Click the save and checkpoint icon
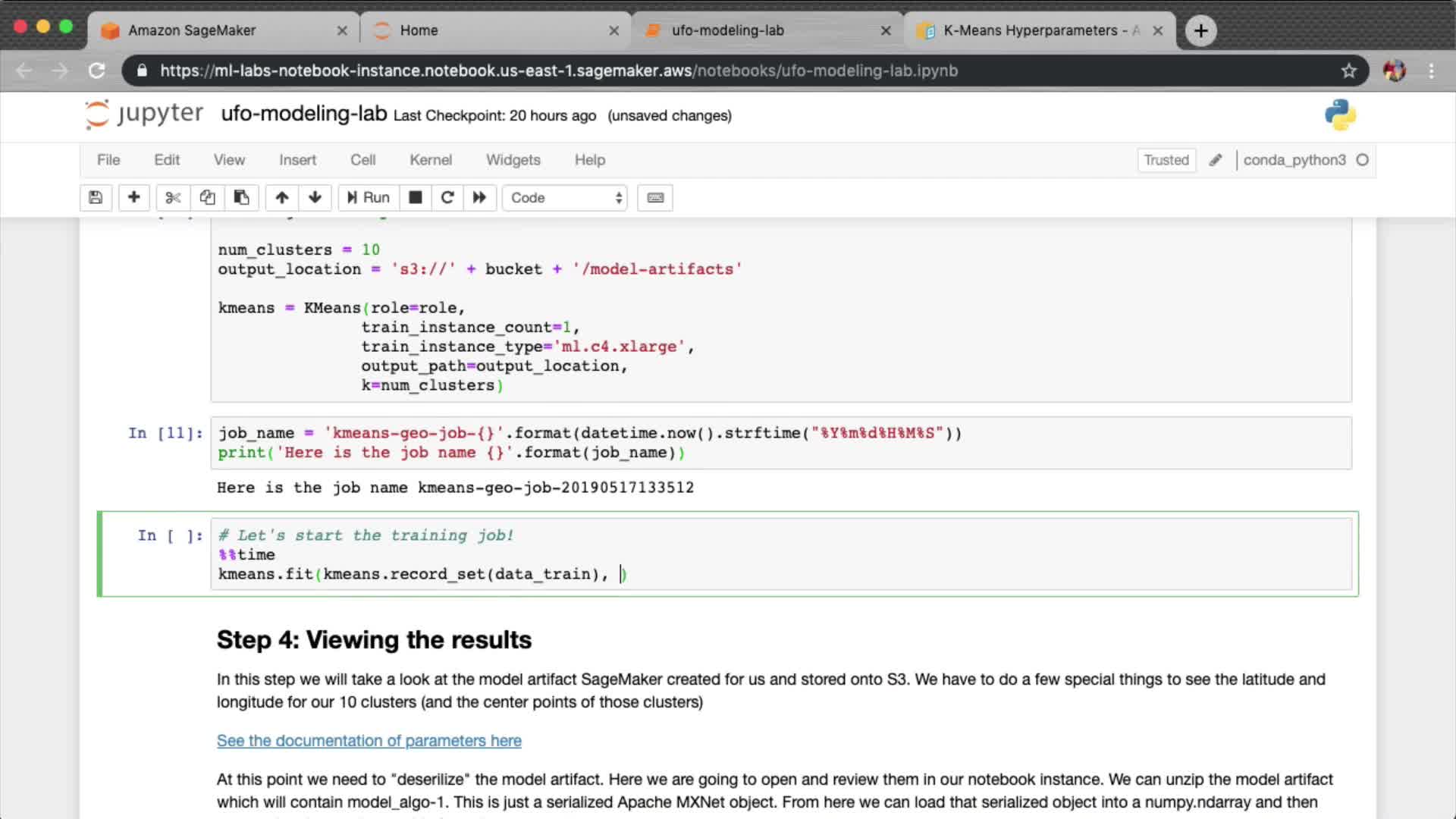 [96, 198]
